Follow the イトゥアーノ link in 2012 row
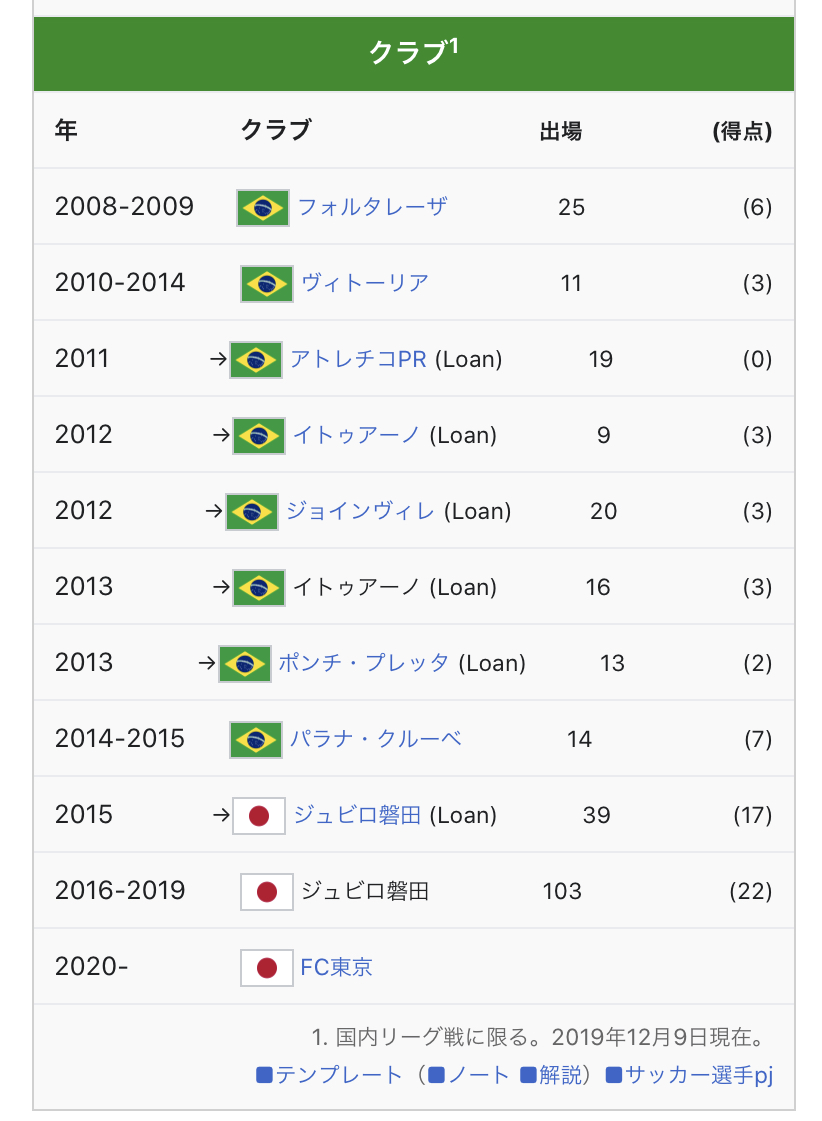This screenshot has height=1121, width=822. pyautogui.click(x=356, y=435)
